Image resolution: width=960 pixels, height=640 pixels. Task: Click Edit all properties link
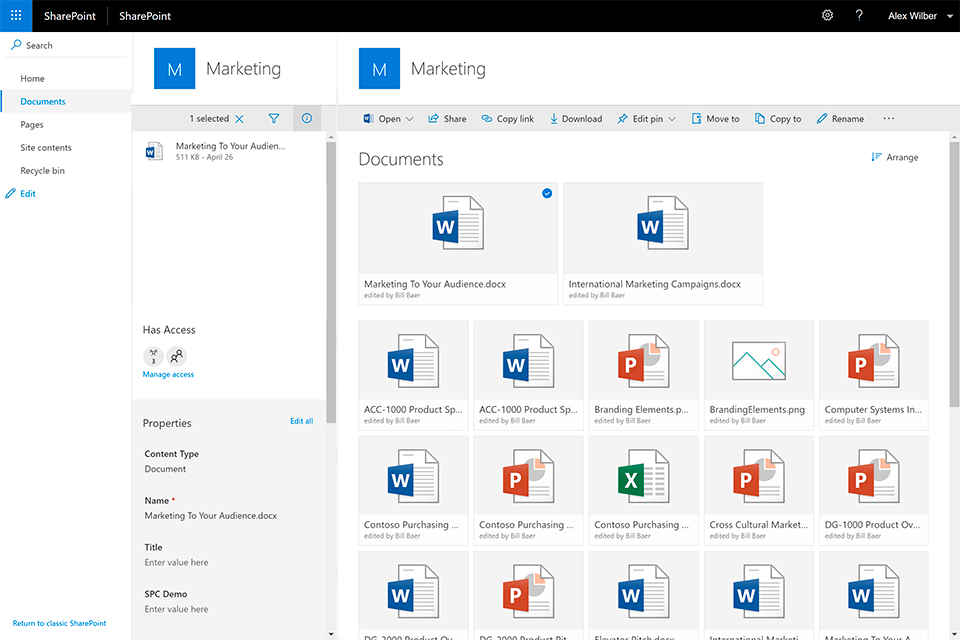point(301,421)
